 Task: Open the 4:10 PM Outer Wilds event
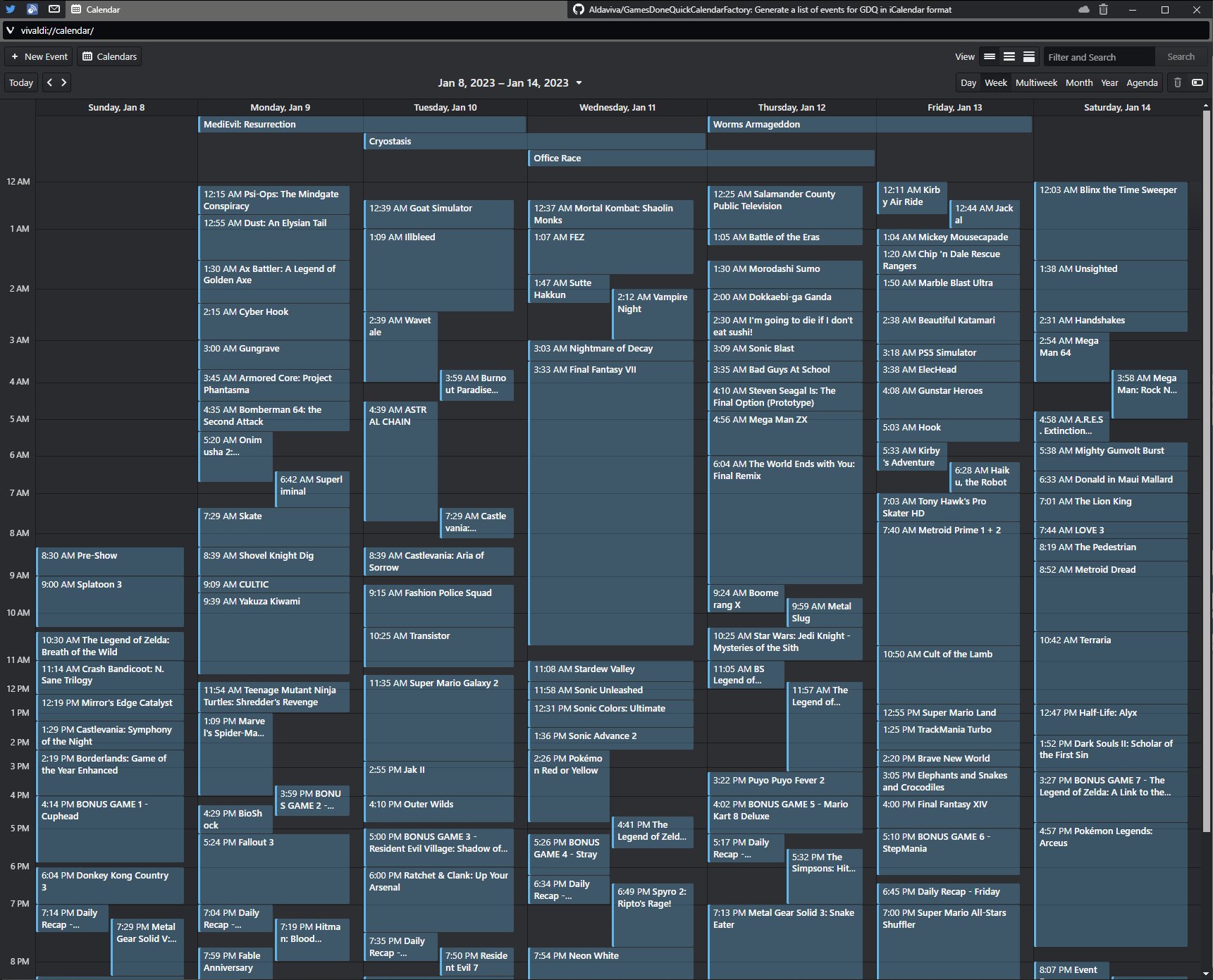coord(439,809)
